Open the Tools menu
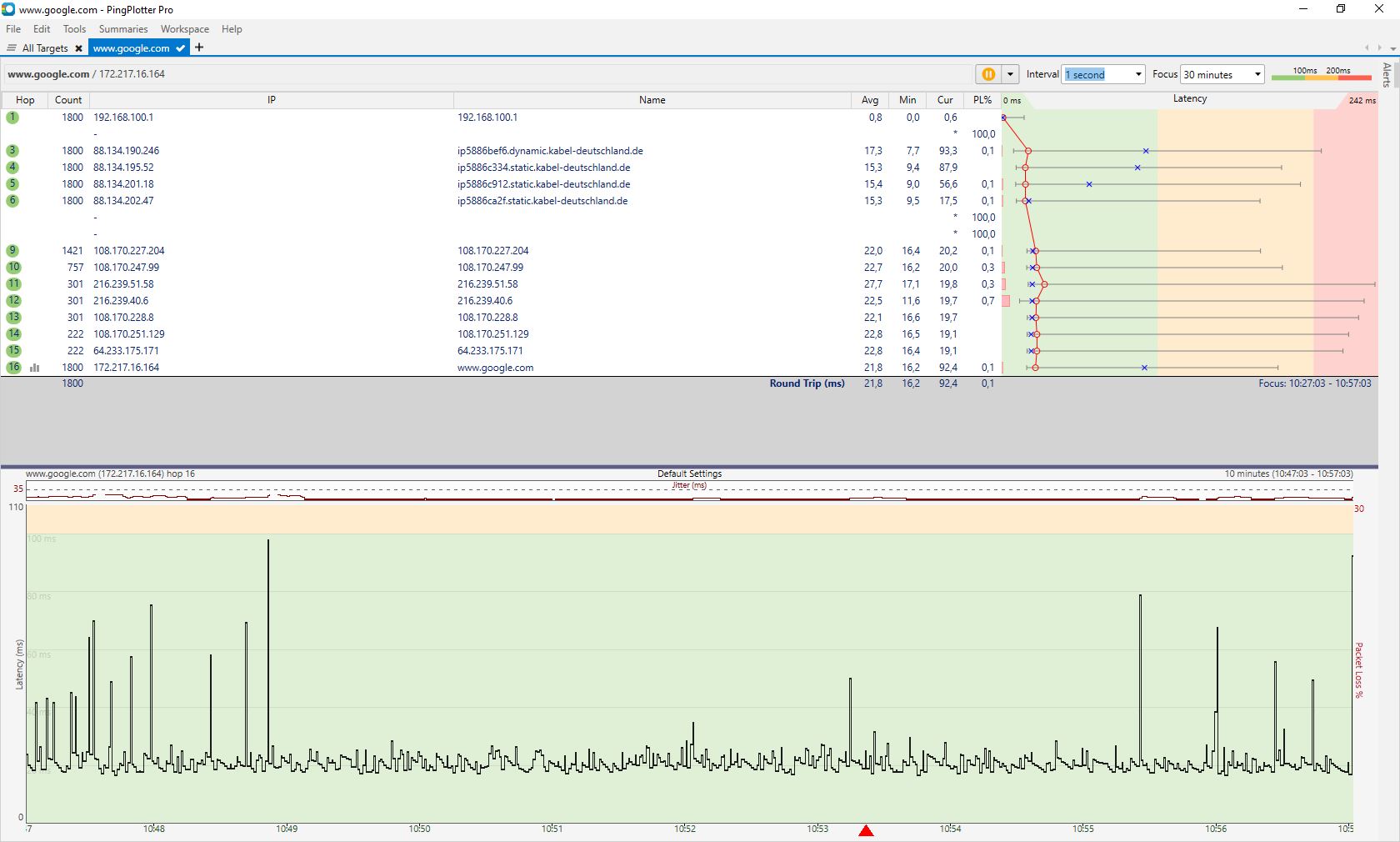1400x842 pixels. pyautogui.click(x=74, y=29)
